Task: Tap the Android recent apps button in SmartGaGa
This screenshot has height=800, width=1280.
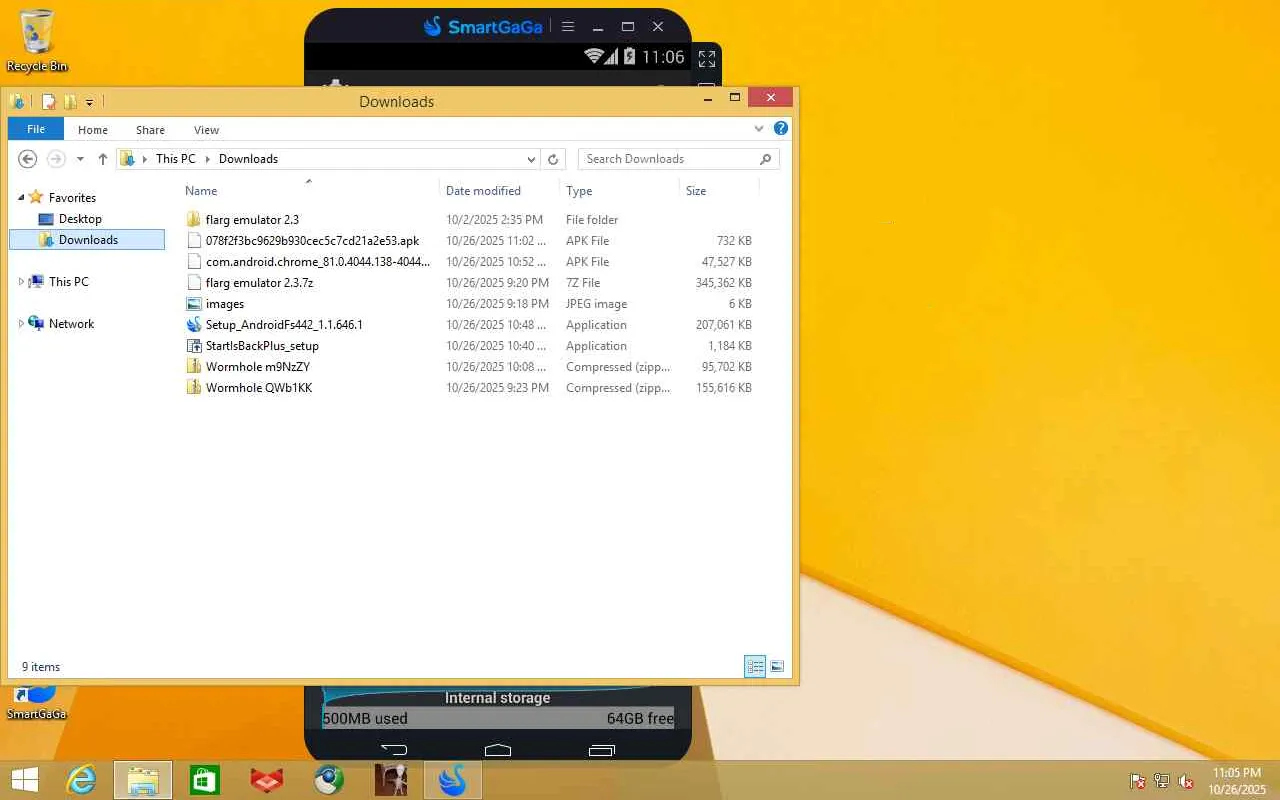Action: (x=602, y=749)
